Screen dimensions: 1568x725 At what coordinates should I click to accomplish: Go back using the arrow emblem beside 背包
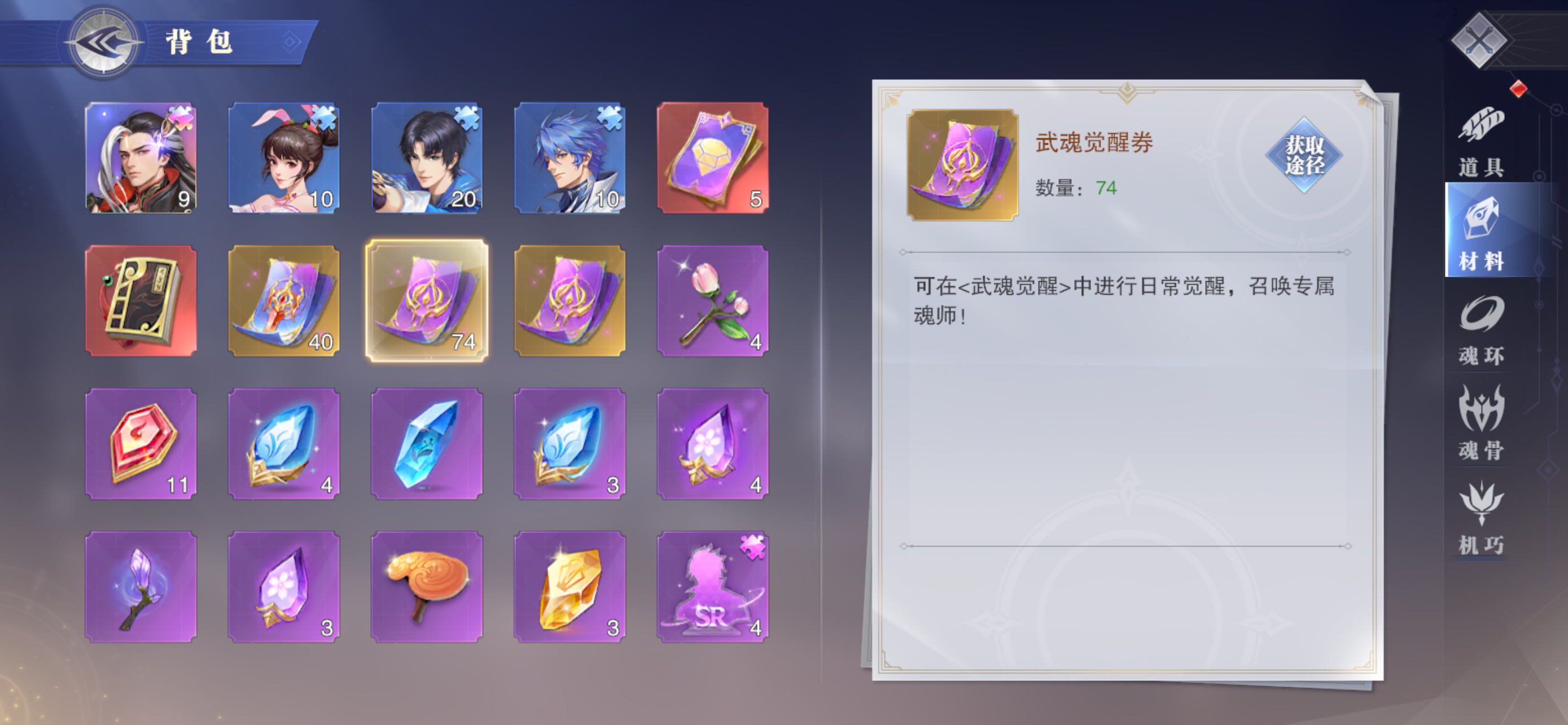(x=103, y=42)
